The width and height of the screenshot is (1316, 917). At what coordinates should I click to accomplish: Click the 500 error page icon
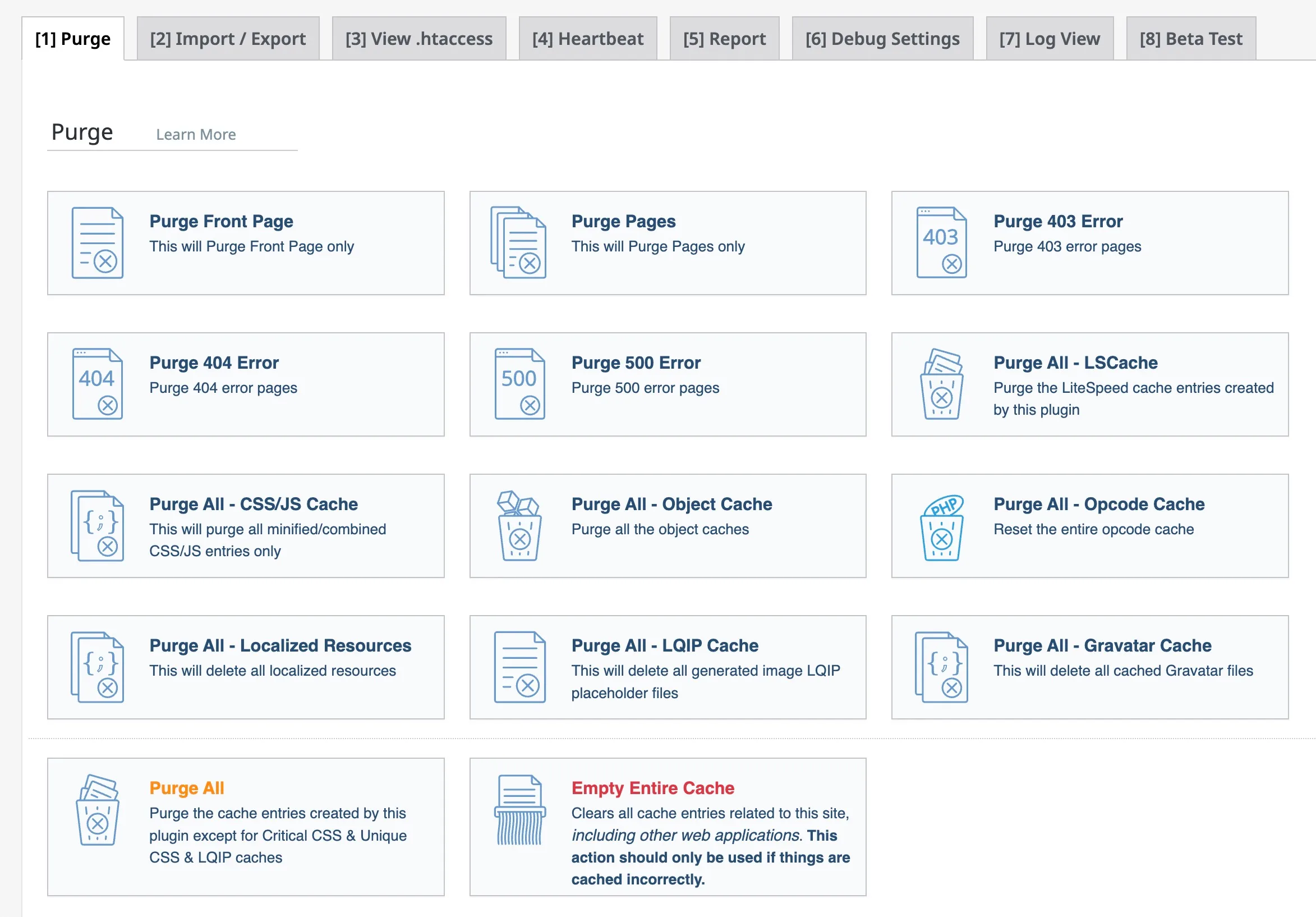[x=519, y=384]
